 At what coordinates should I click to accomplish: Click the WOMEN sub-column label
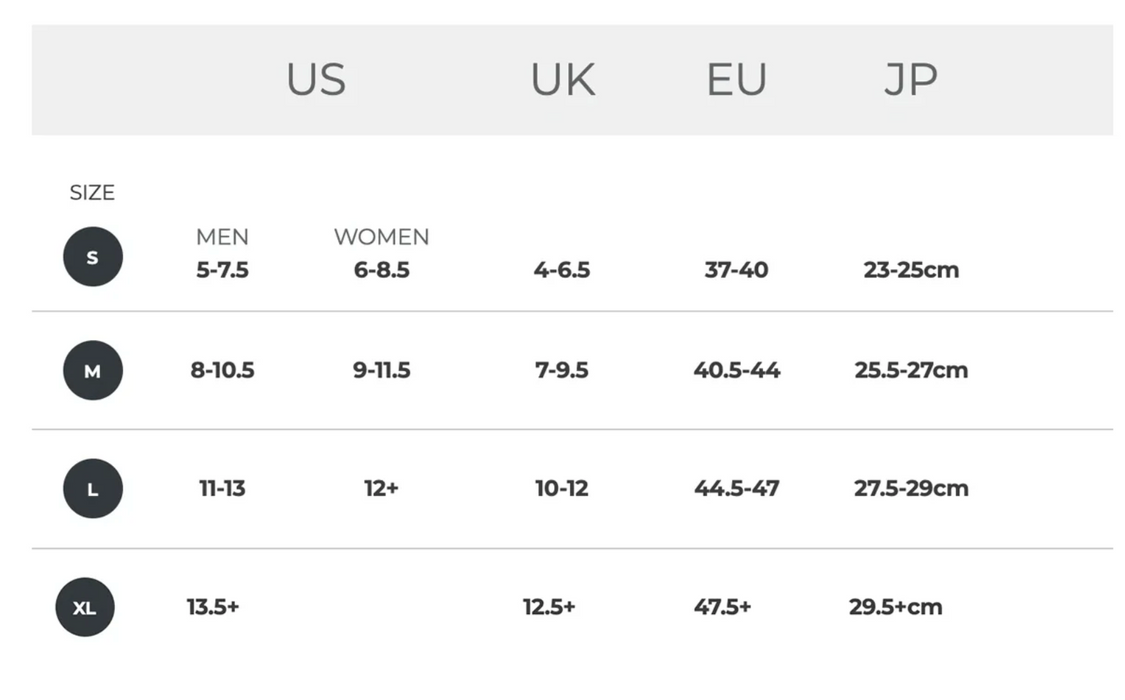381,237
